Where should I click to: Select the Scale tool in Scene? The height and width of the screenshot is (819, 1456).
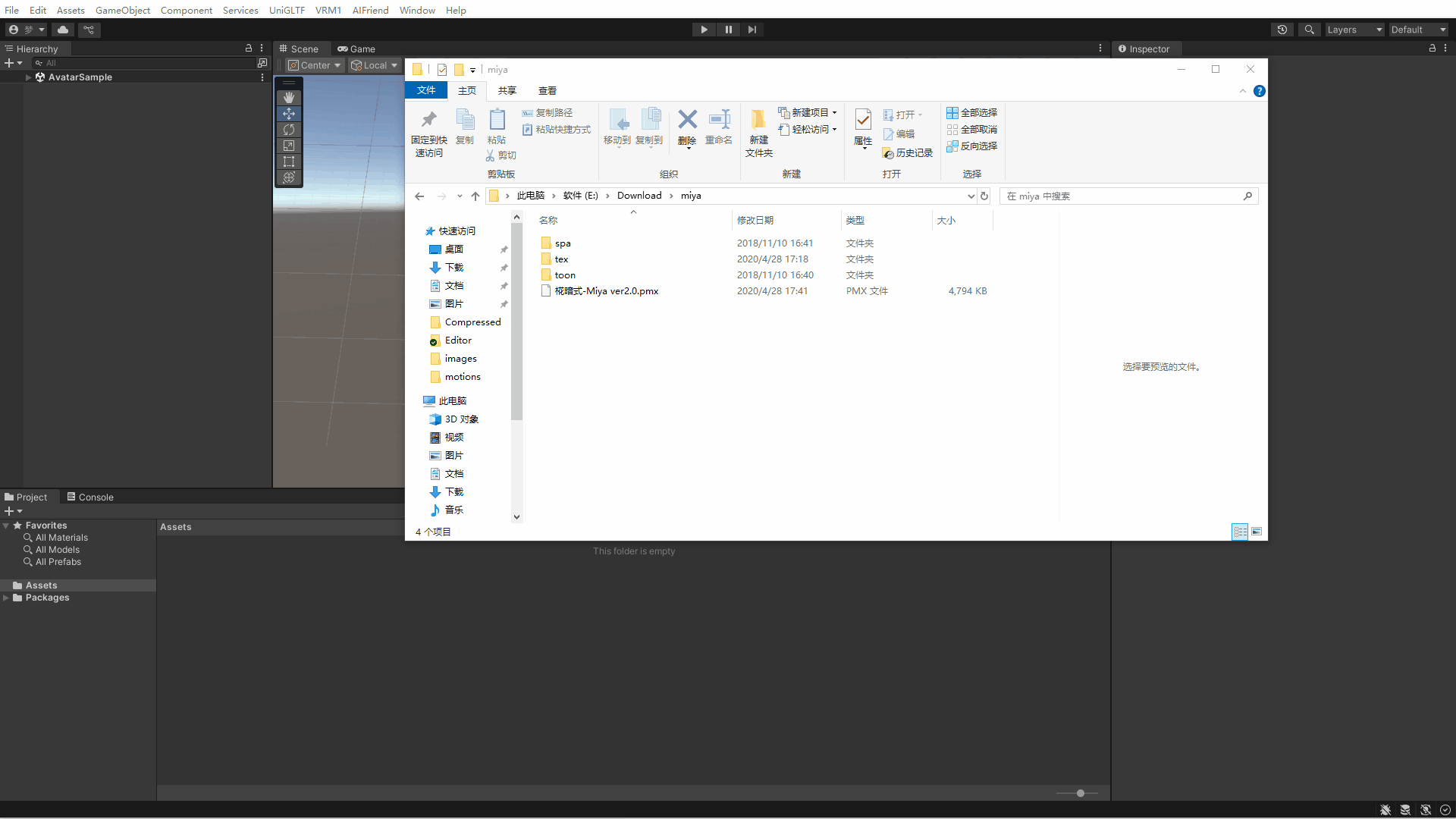[289, 146]
